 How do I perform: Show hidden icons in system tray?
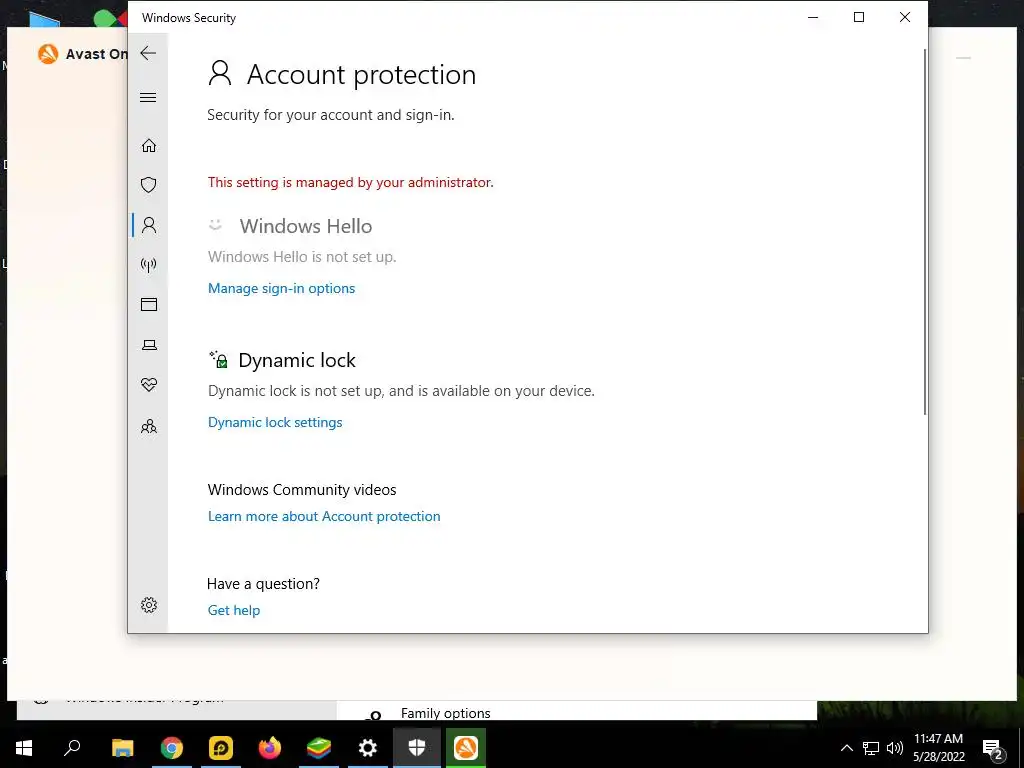[x=846, y=748]
